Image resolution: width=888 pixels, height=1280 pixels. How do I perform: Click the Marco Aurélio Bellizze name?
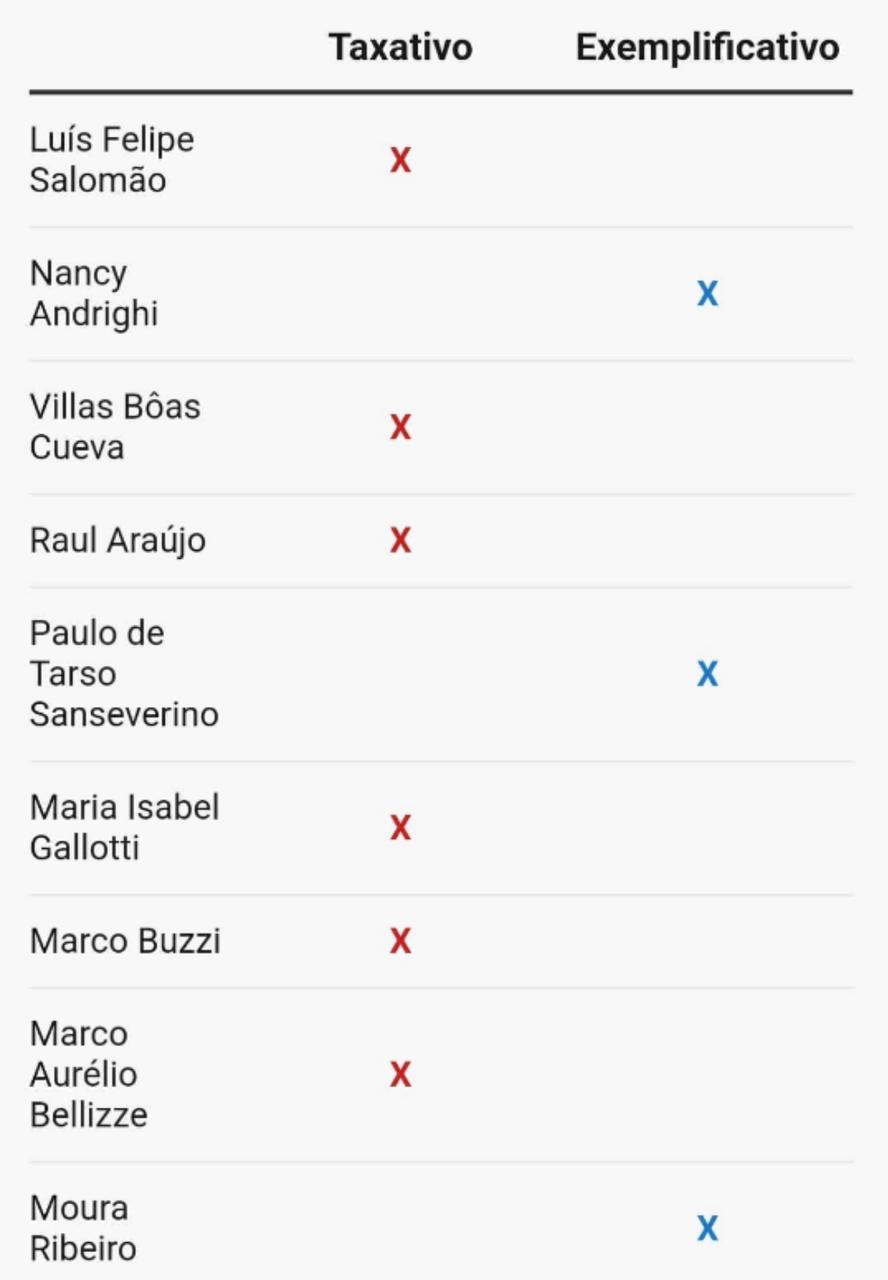point(89,1075)
